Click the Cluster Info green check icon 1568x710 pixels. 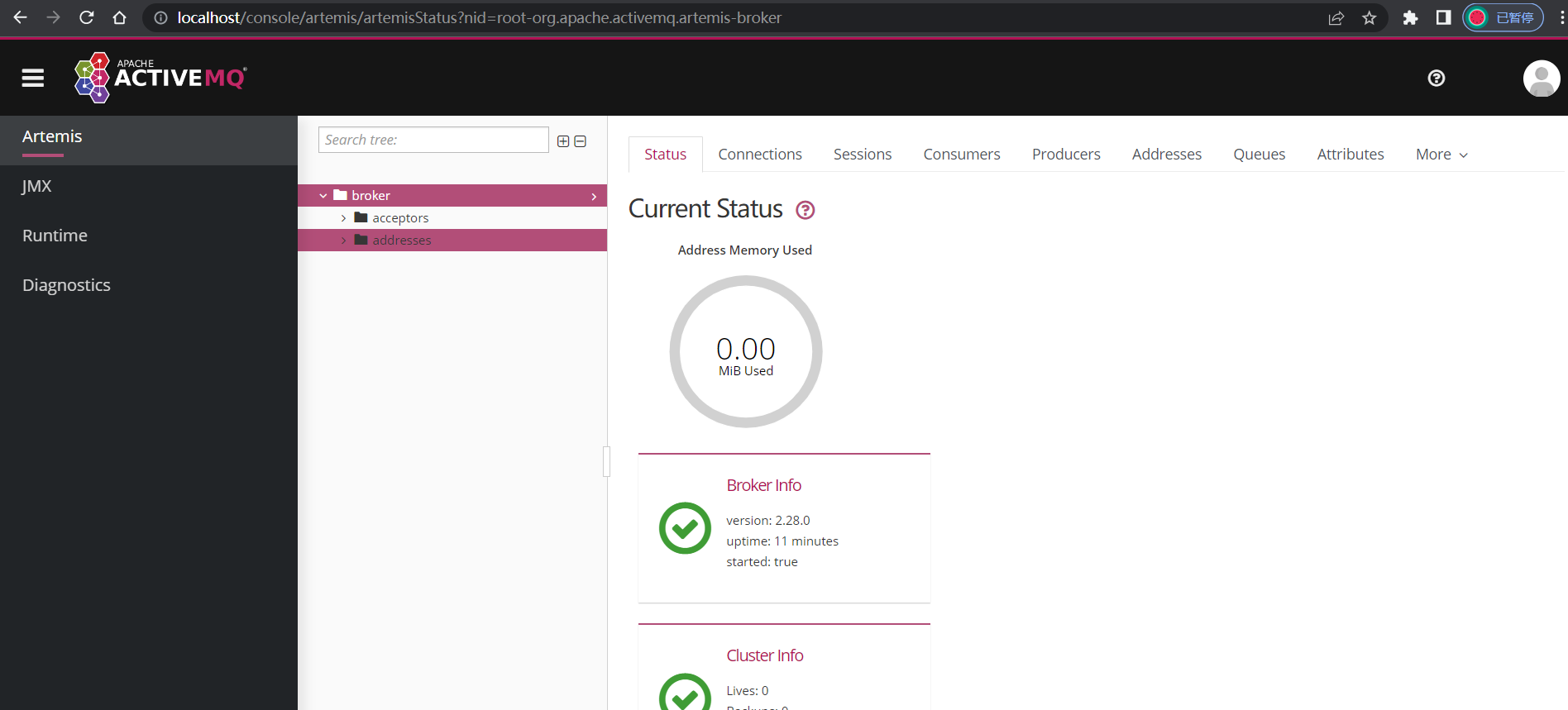coord(685,692)
